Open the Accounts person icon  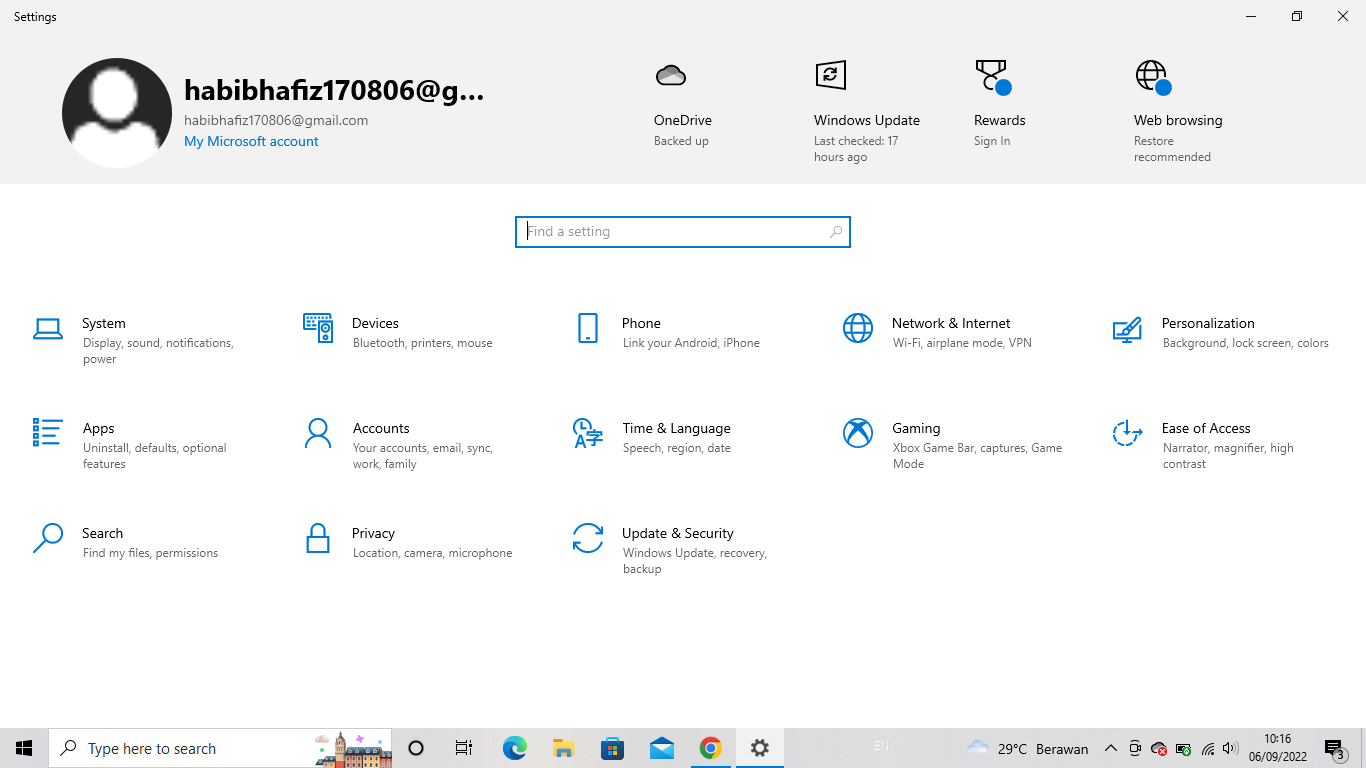tap(318, 433)
